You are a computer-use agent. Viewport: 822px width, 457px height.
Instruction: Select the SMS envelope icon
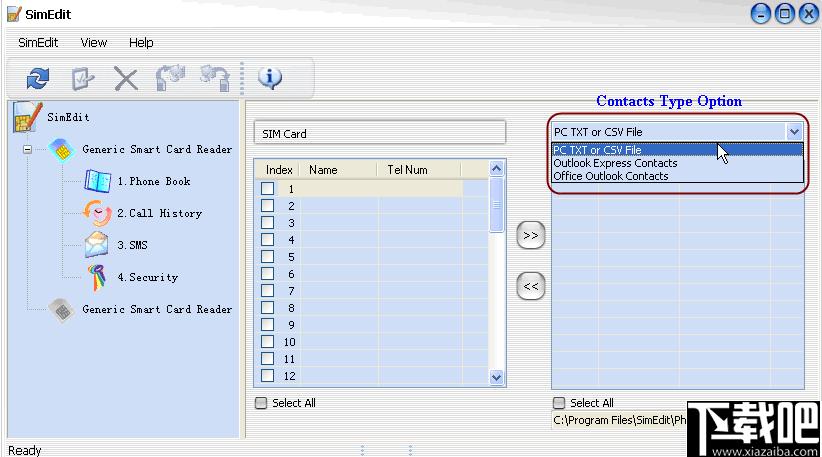pyautogui.click(x=97, y=245)
